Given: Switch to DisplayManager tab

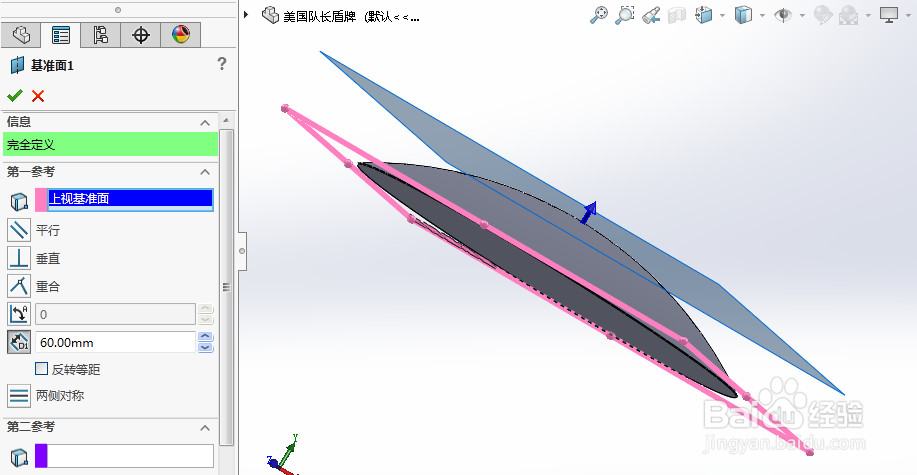Looking at the screenshot, I should (x=181, y=35).
